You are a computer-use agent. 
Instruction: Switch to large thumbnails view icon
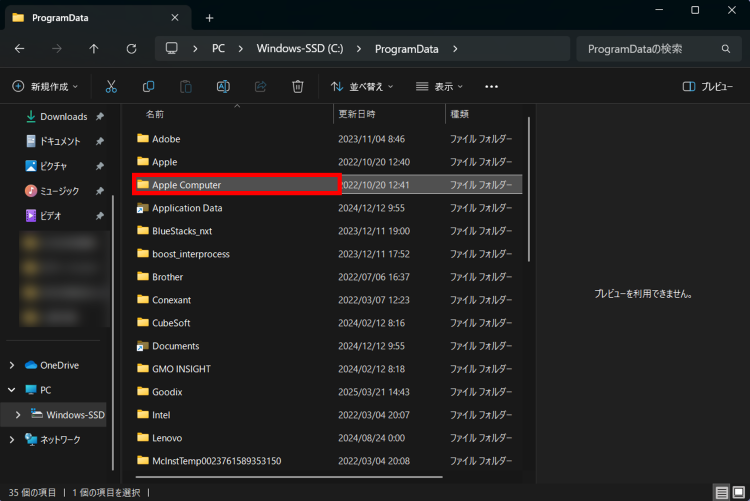(739, 492)
